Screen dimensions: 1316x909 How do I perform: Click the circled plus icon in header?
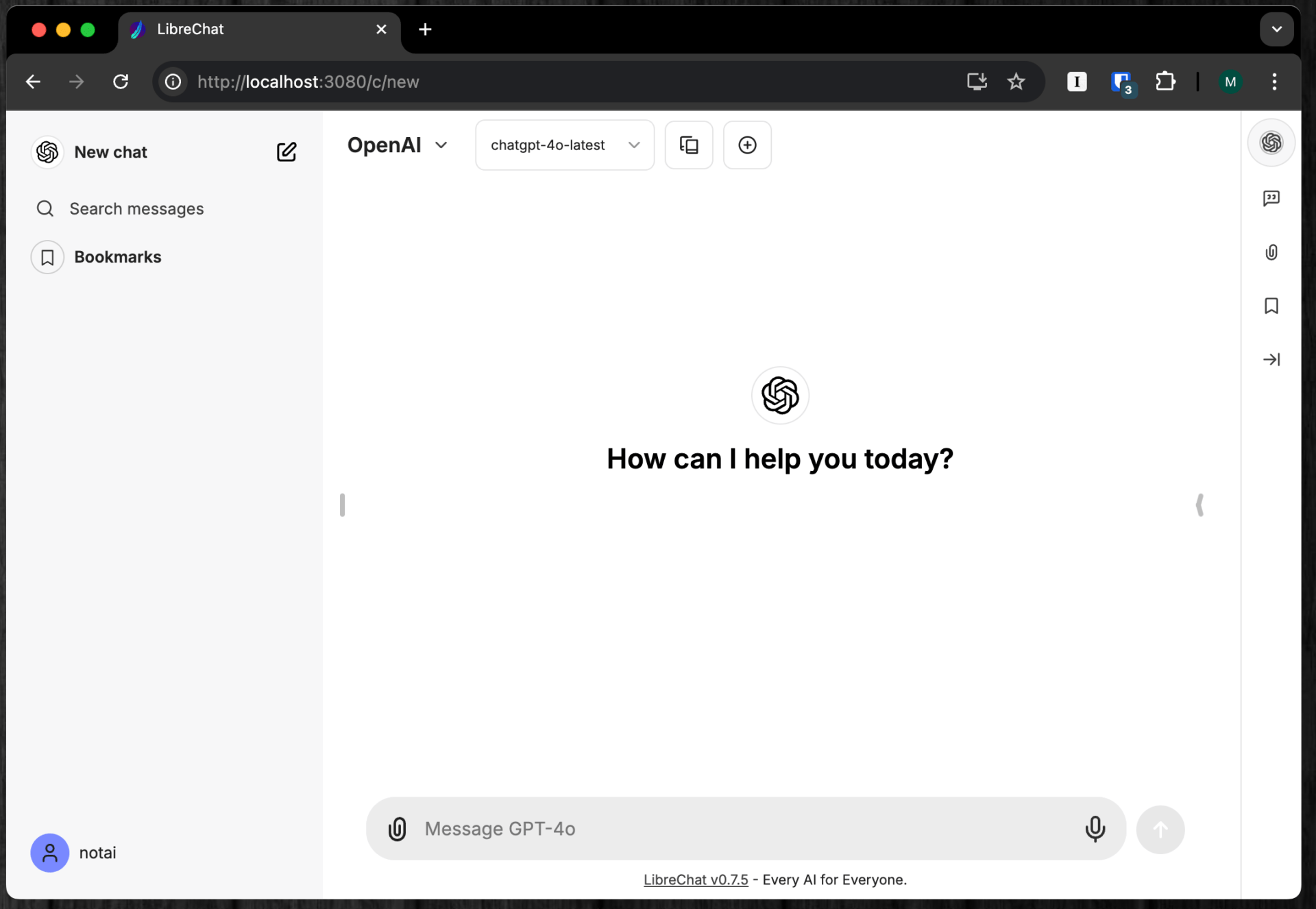pyautogui.click(x=747, y=145)
